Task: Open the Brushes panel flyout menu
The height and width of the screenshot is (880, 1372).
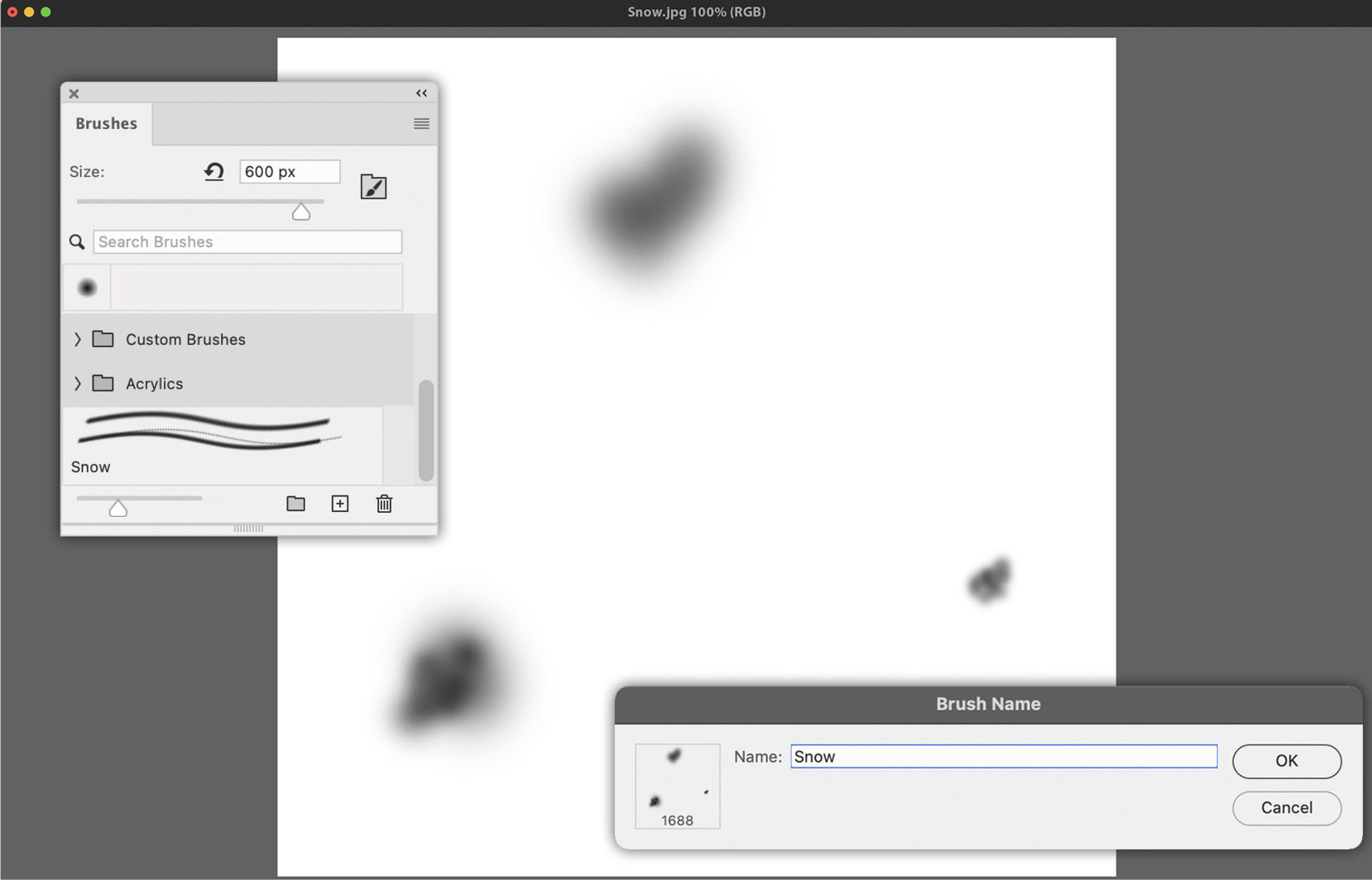Action: (421, 124)
